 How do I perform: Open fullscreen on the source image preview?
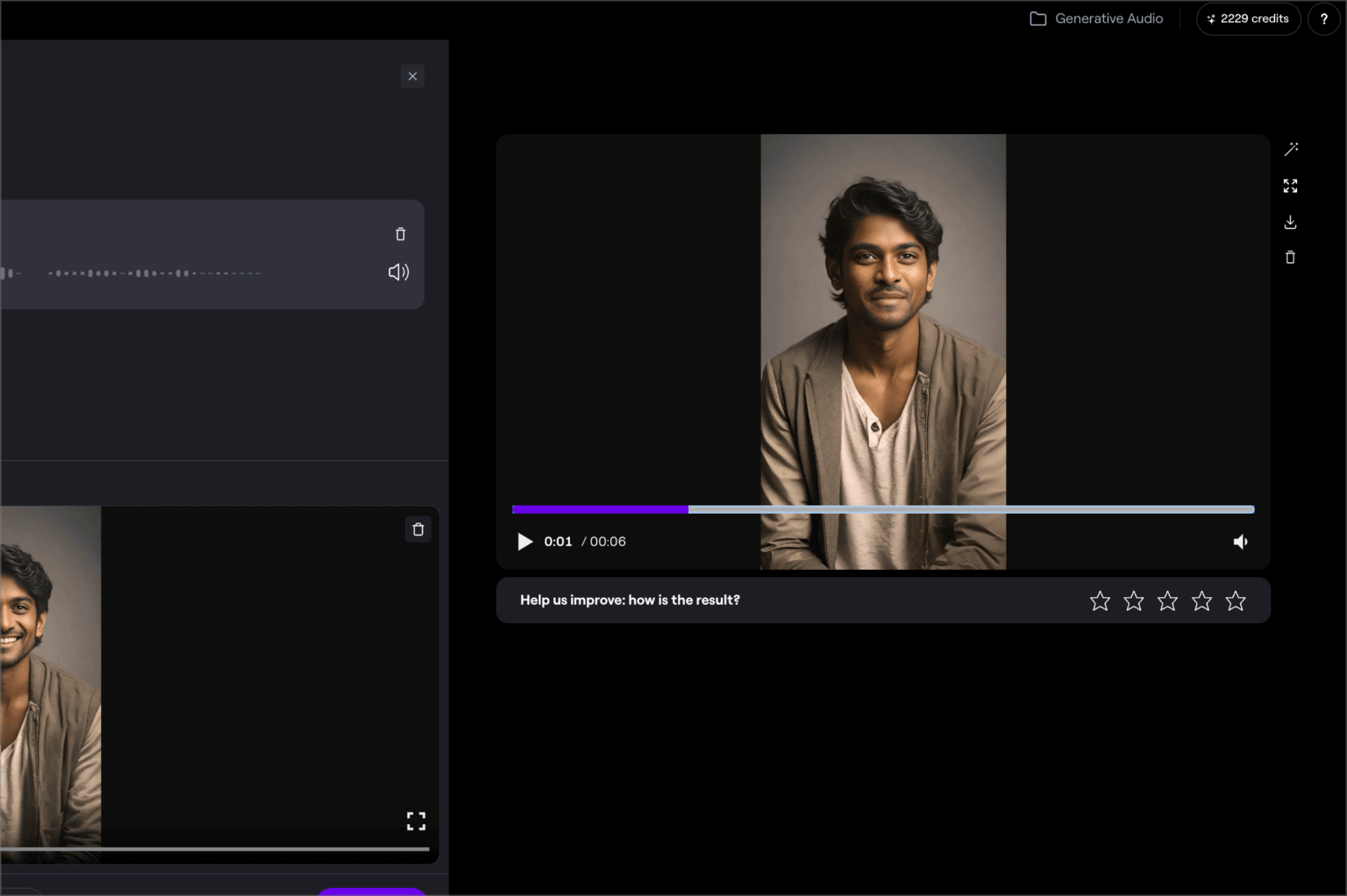[x=416, y=821]
